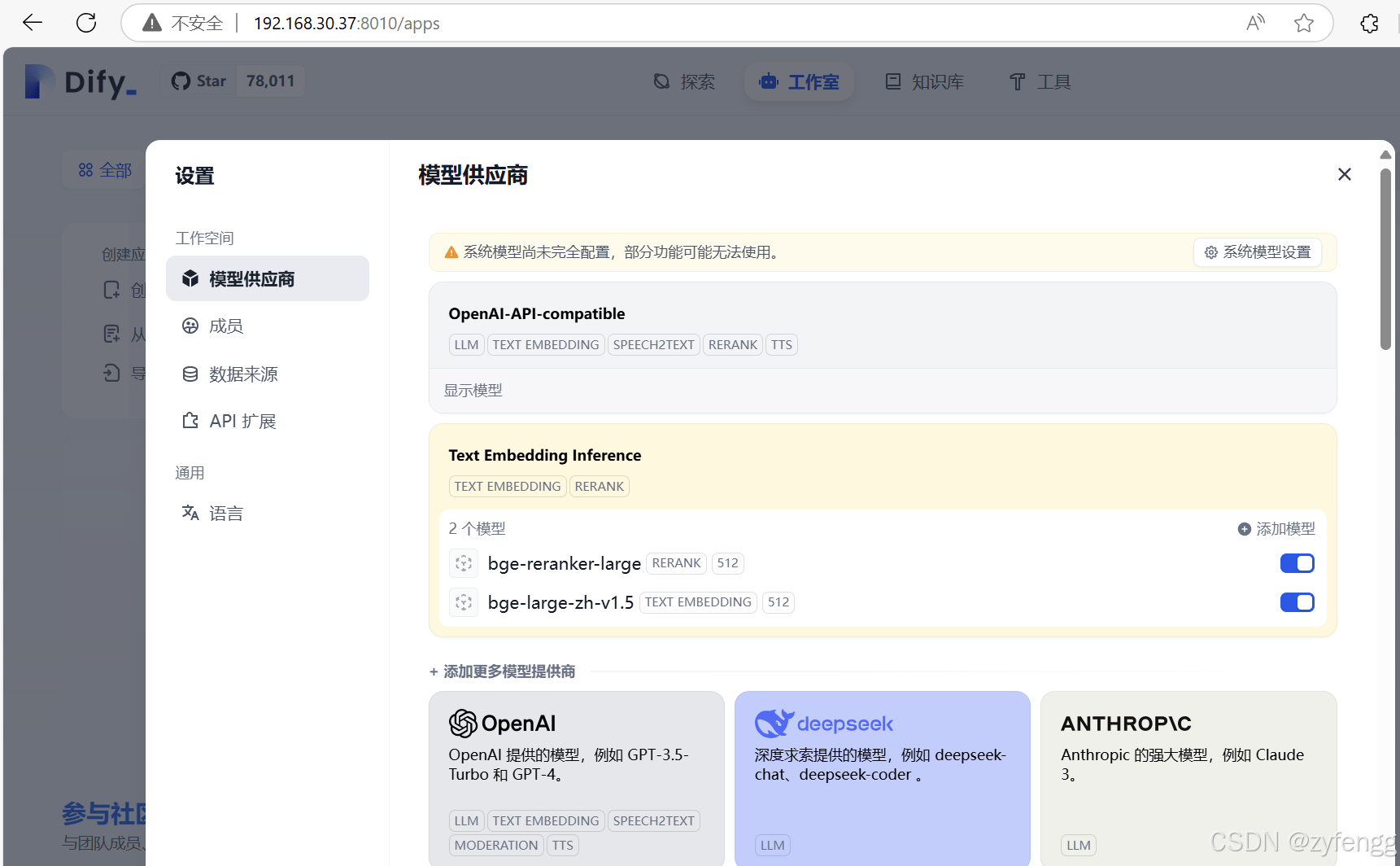Click the Dify logo

81,81
